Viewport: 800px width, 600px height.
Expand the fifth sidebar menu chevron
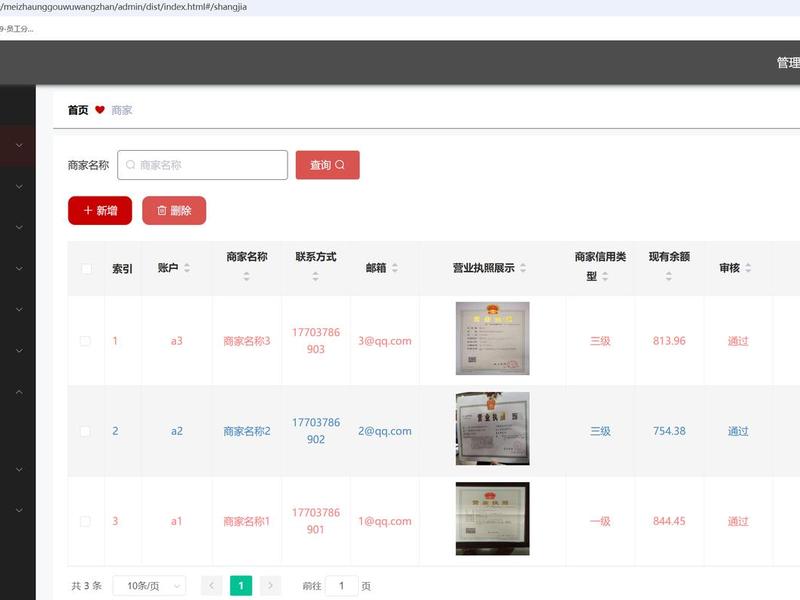19,309
